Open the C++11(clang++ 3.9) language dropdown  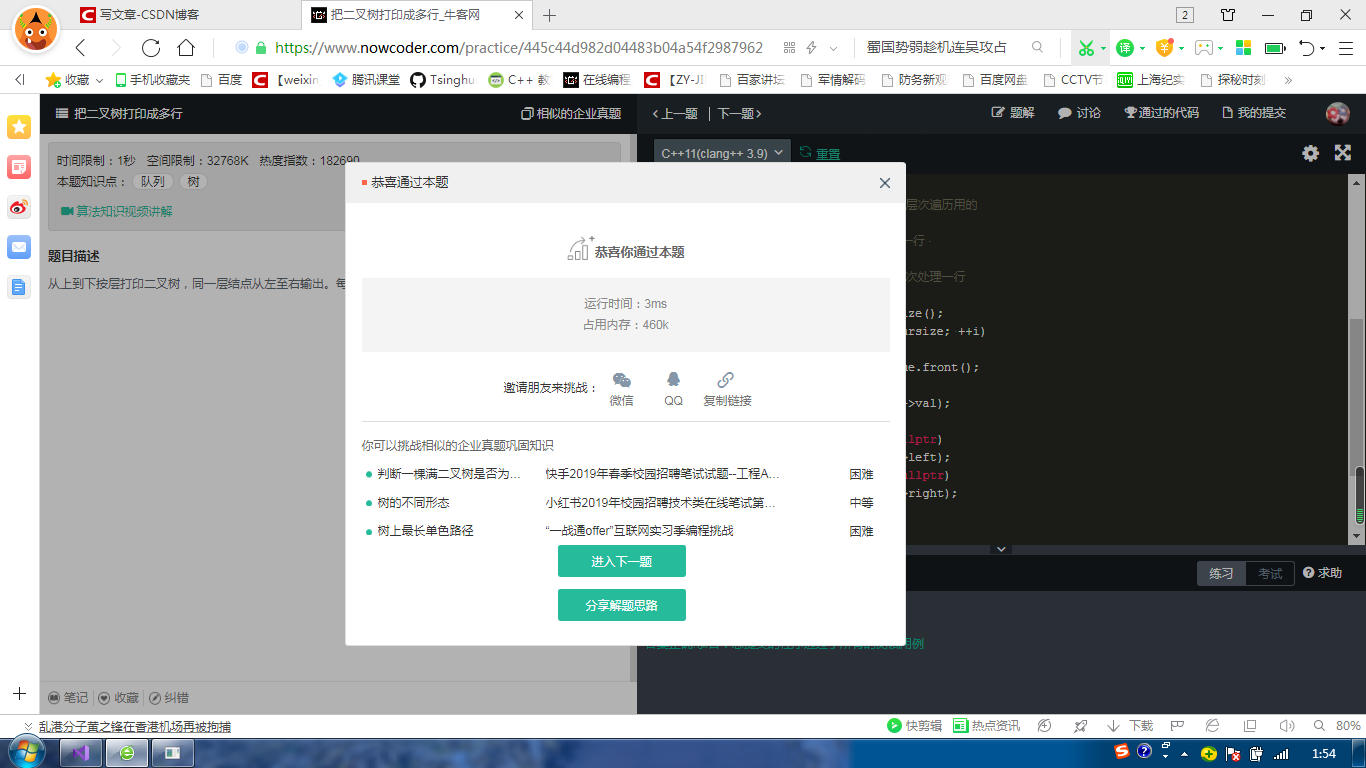click(x=720, y=153)
